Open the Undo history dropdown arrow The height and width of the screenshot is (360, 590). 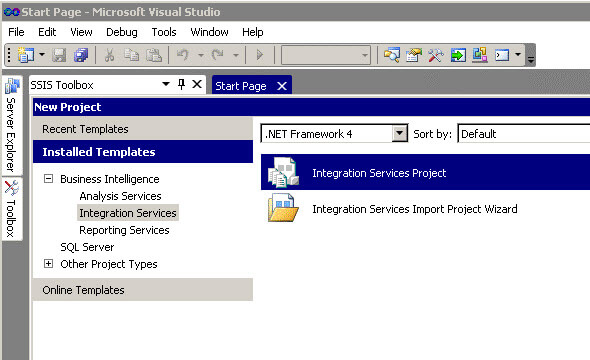[201, 55]
